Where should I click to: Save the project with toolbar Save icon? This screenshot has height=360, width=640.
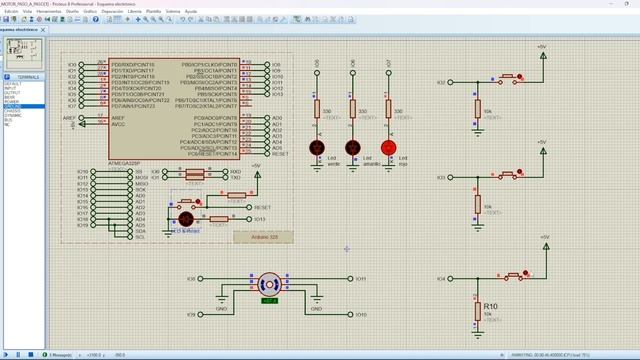point(6,19)
